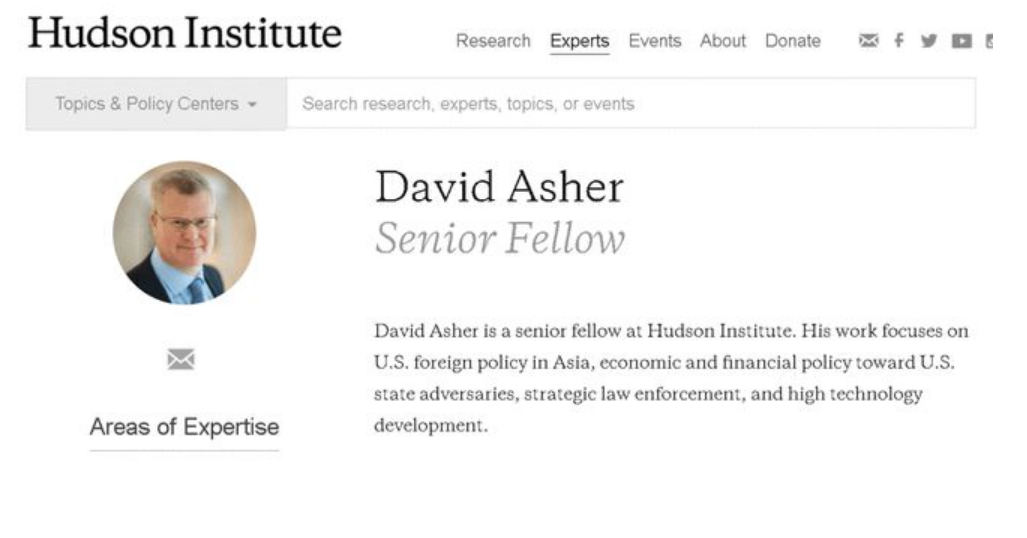This screenshot has width=1027, height=538.
Task: Click the Senior Fellow title text
Action: point(499,239)
